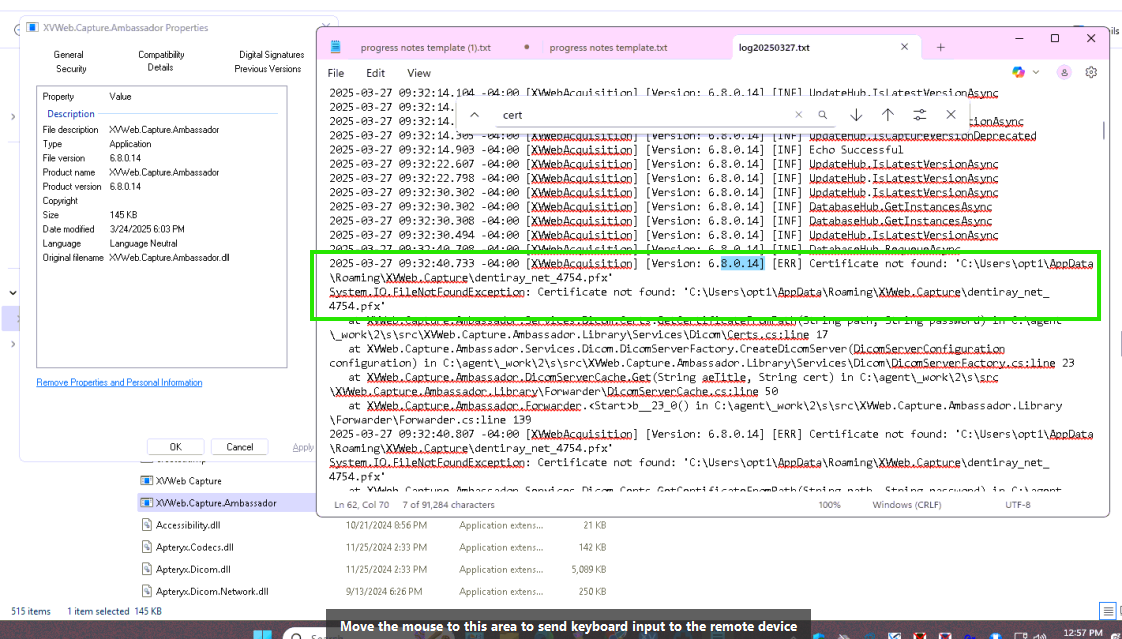This screenshot has width=1122, height=639.
Task: Click the XVWeb.Capture.Ambassador application icon
Action: pos(146,503)
